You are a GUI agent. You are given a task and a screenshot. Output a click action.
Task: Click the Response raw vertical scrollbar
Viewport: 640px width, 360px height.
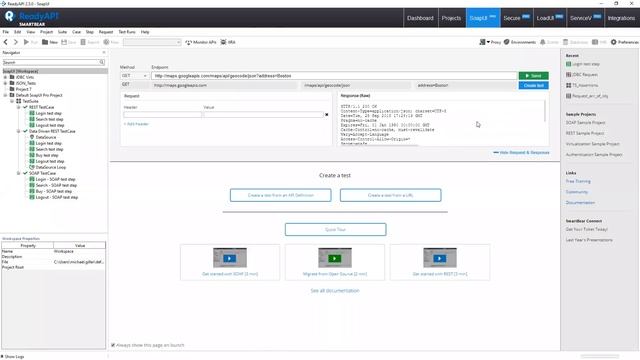point(544,111)
